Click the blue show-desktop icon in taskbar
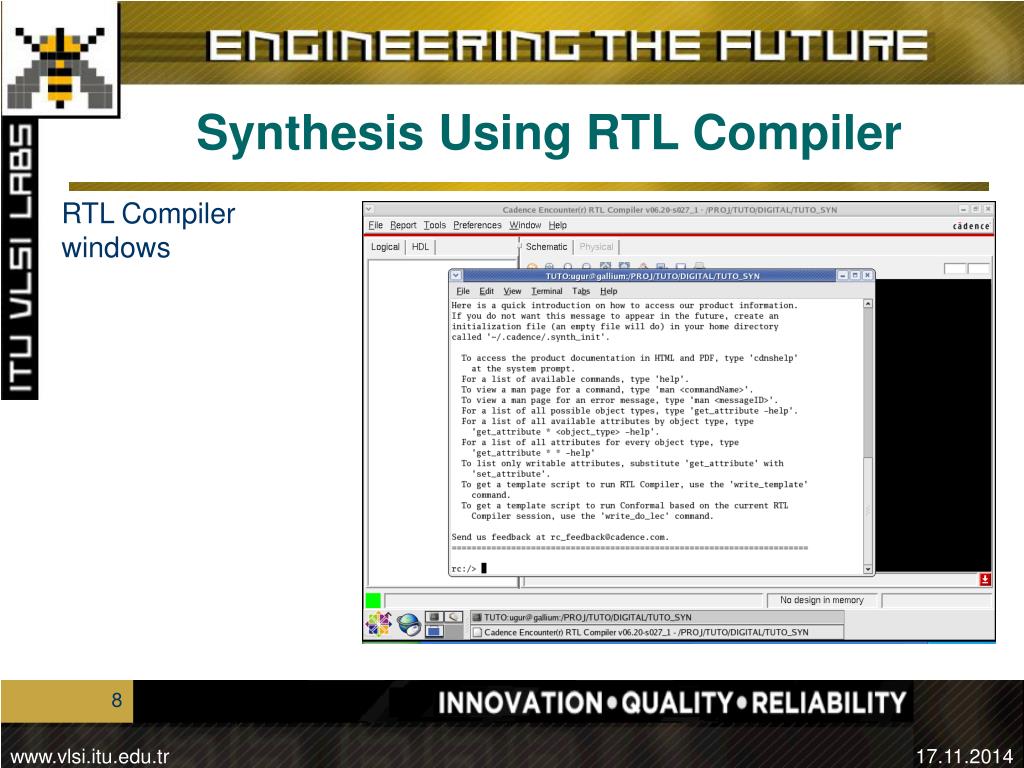This screenshot has width=1024, height=768. pos(434,632)
